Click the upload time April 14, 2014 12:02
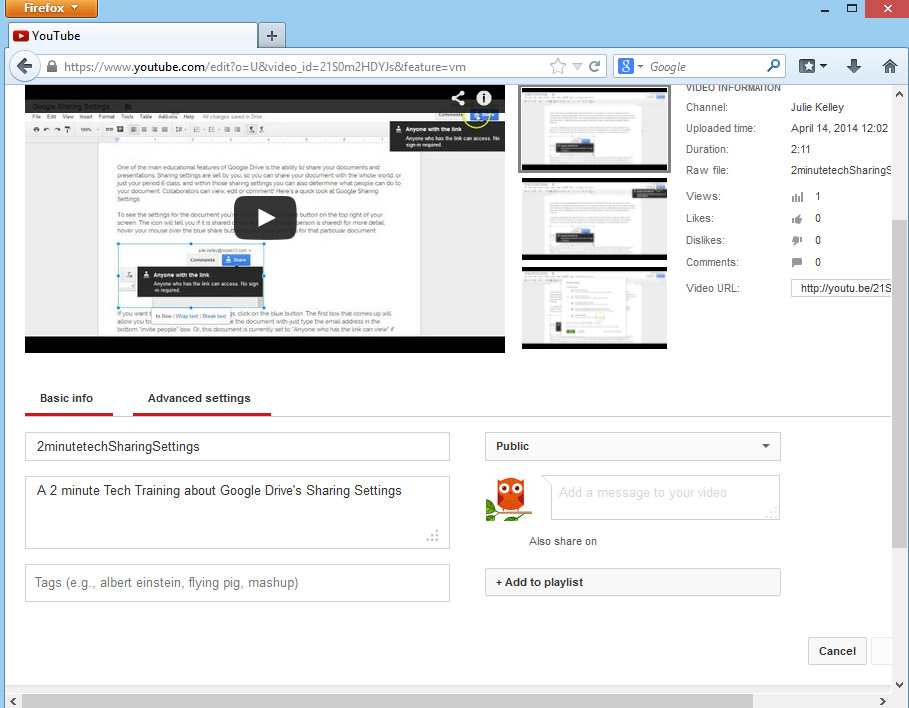Screen dimensions: 909x708 click(x=839, y=128)
